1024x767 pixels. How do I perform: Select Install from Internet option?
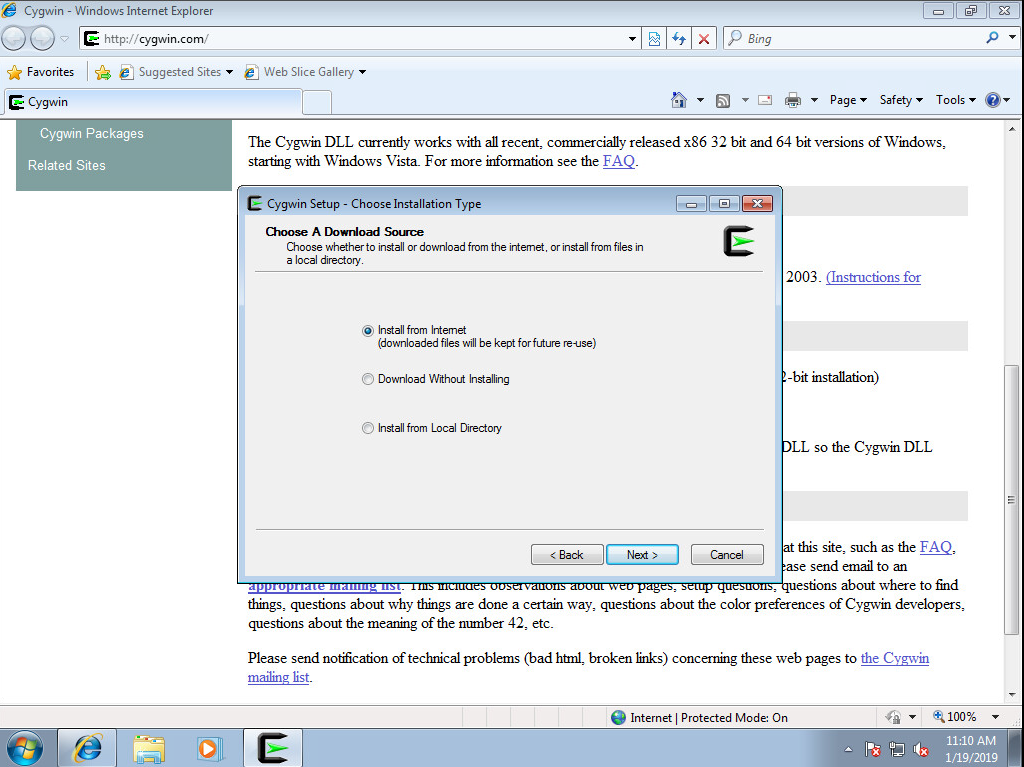tap(368, 331)
